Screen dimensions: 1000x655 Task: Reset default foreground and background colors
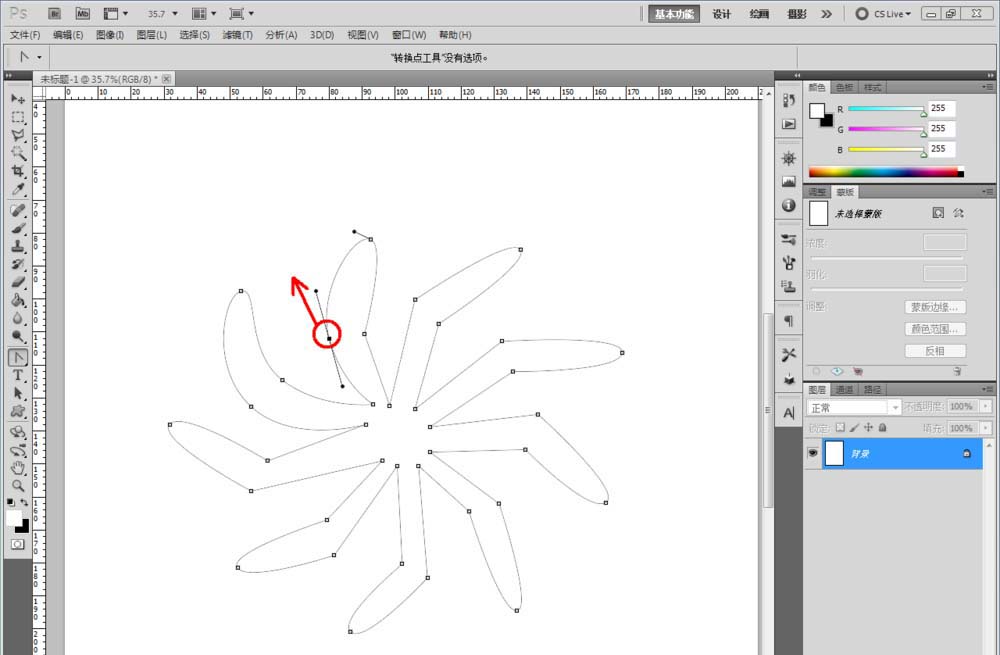click(x=11, y=502)
